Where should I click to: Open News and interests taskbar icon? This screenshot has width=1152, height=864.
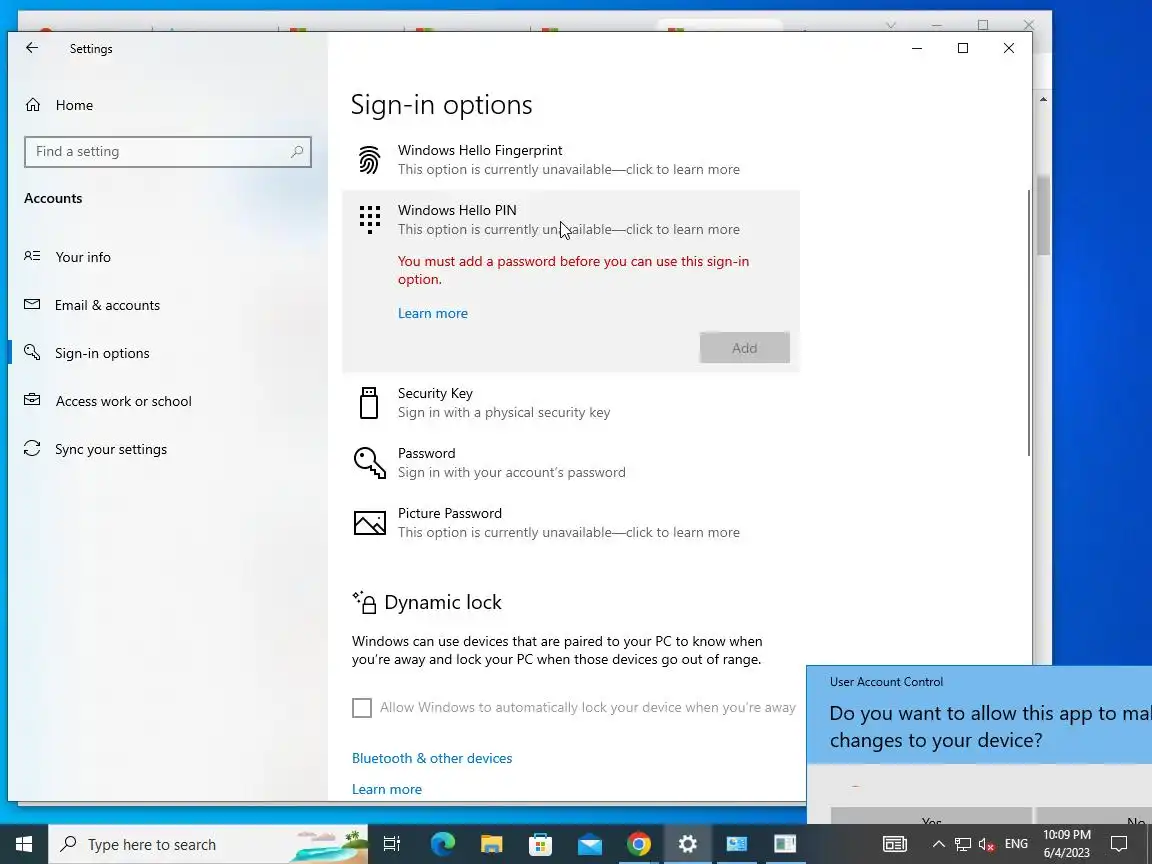pyautogui.click(x=895, y=844)
